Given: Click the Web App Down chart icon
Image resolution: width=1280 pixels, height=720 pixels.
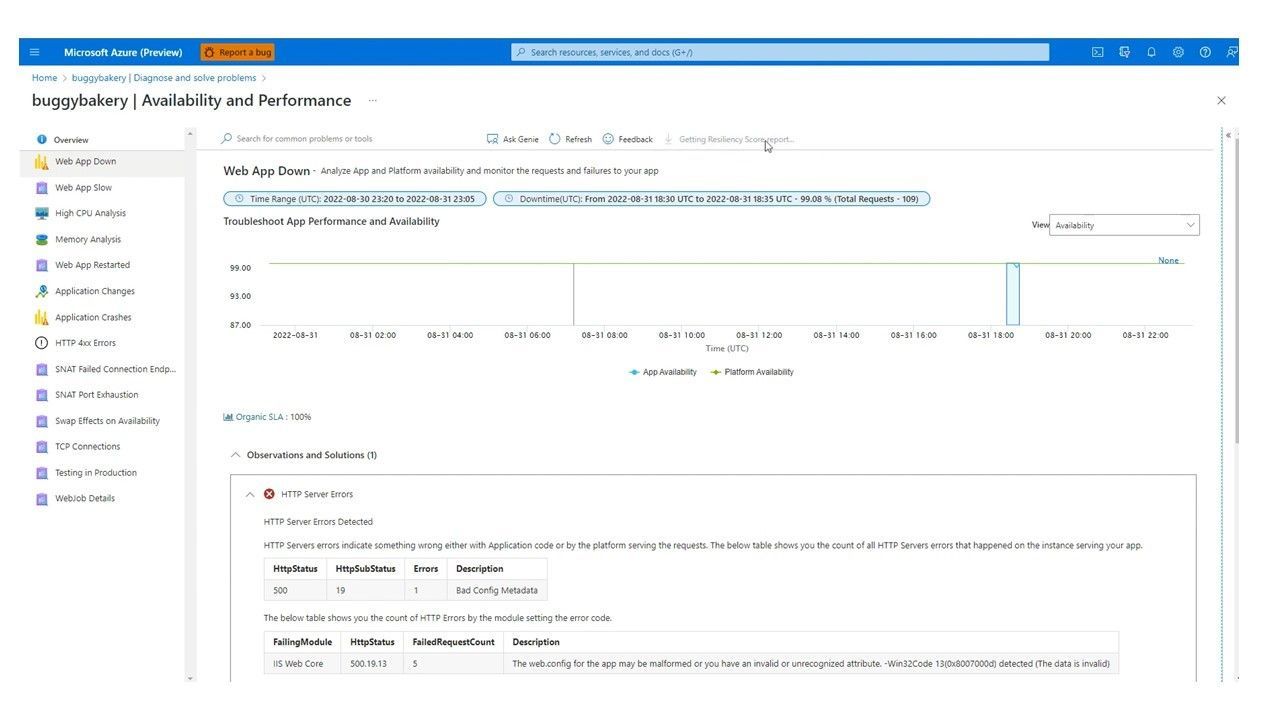Looking at the screenshot, I should coord(41,161).
